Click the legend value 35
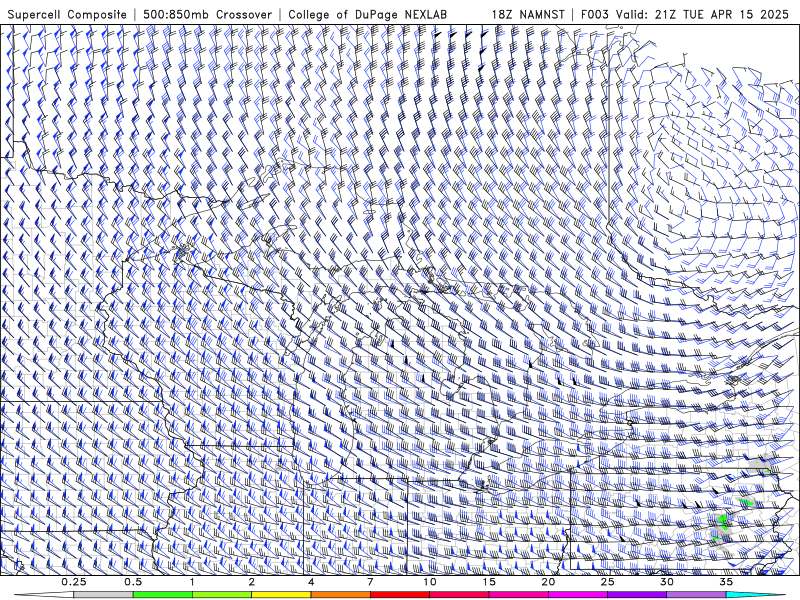800x600 pixels. [x=726, y=582]
